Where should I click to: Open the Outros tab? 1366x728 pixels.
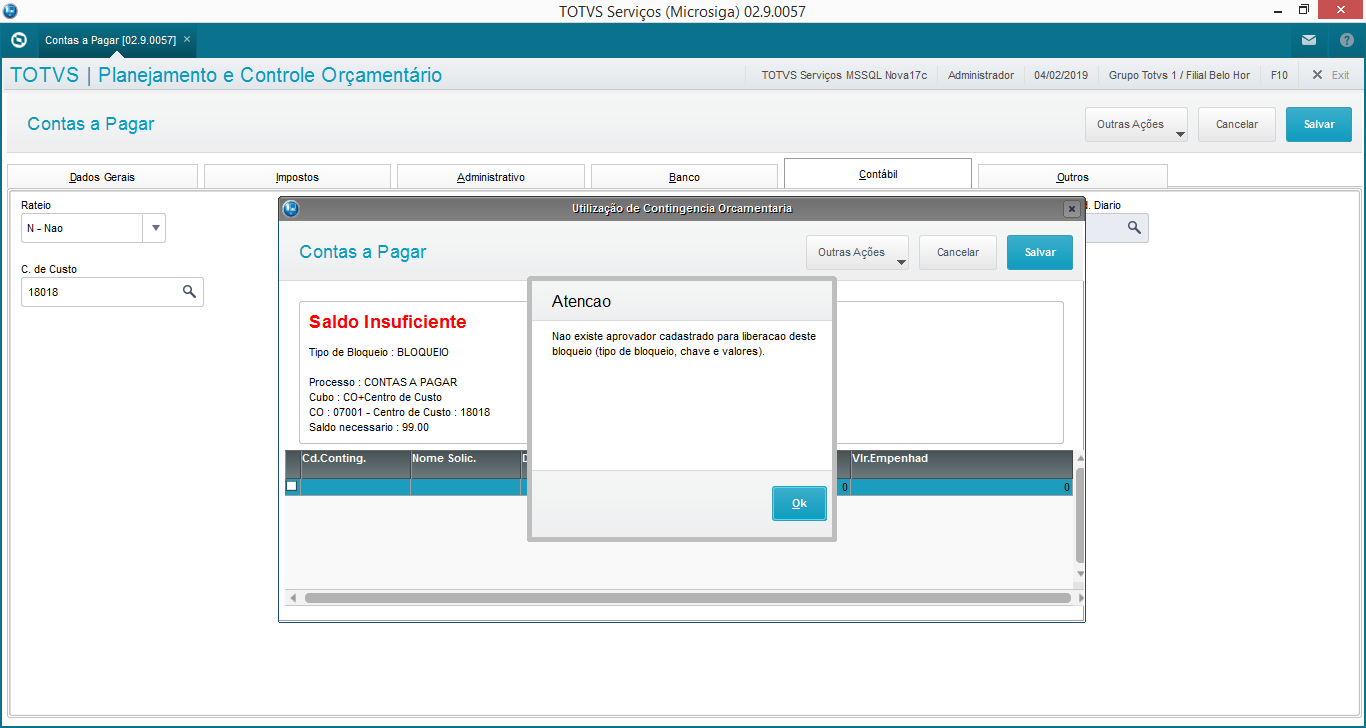click(x=1073, y=177)
